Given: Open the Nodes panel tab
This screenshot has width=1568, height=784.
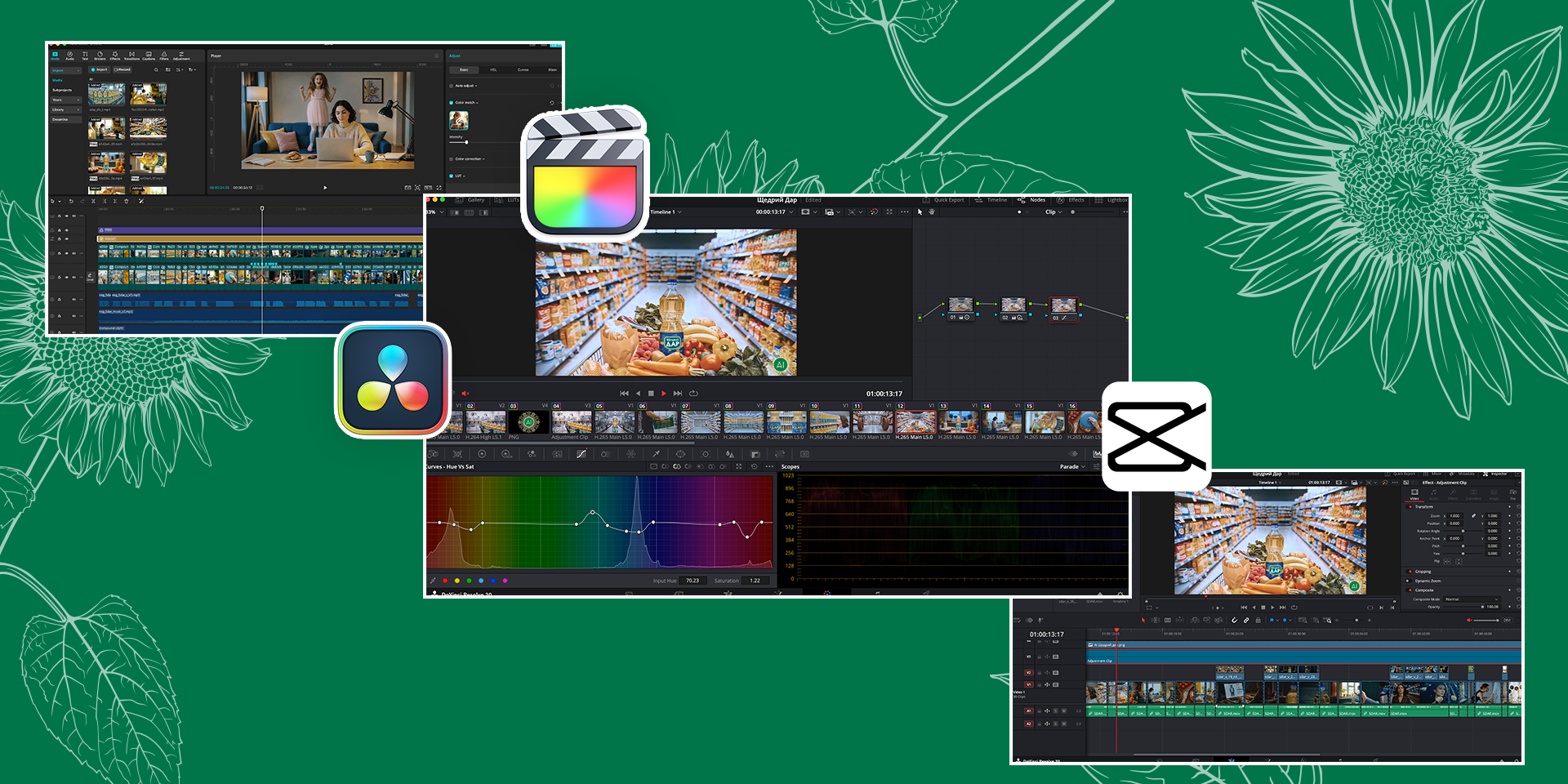Looking at the screenshot, I should pos(1032,200).
